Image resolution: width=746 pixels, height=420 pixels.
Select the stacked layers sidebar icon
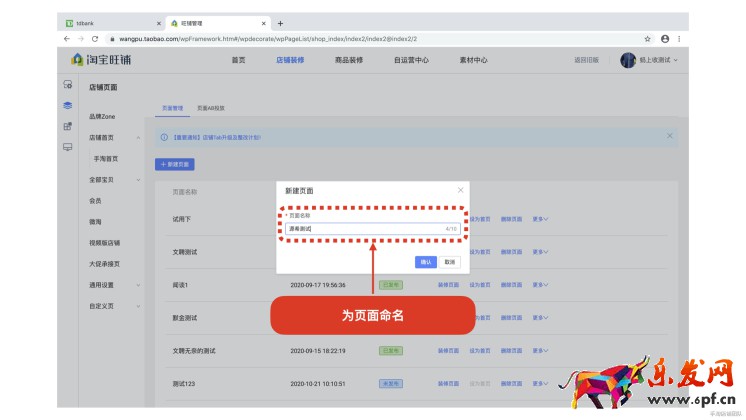point(67,105)
